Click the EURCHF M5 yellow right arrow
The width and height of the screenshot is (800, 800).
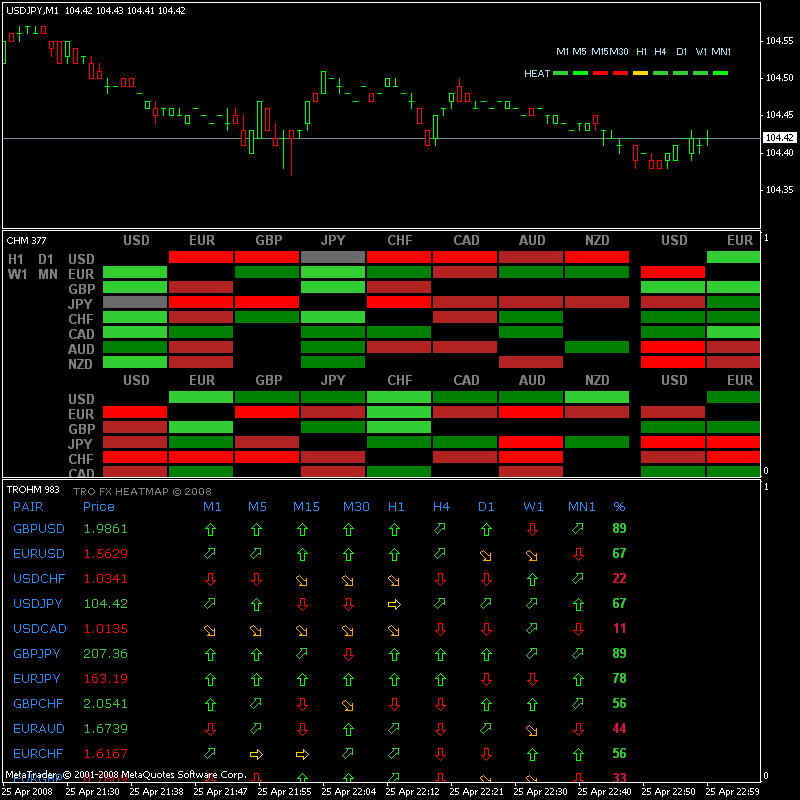(x=256, y=754)
